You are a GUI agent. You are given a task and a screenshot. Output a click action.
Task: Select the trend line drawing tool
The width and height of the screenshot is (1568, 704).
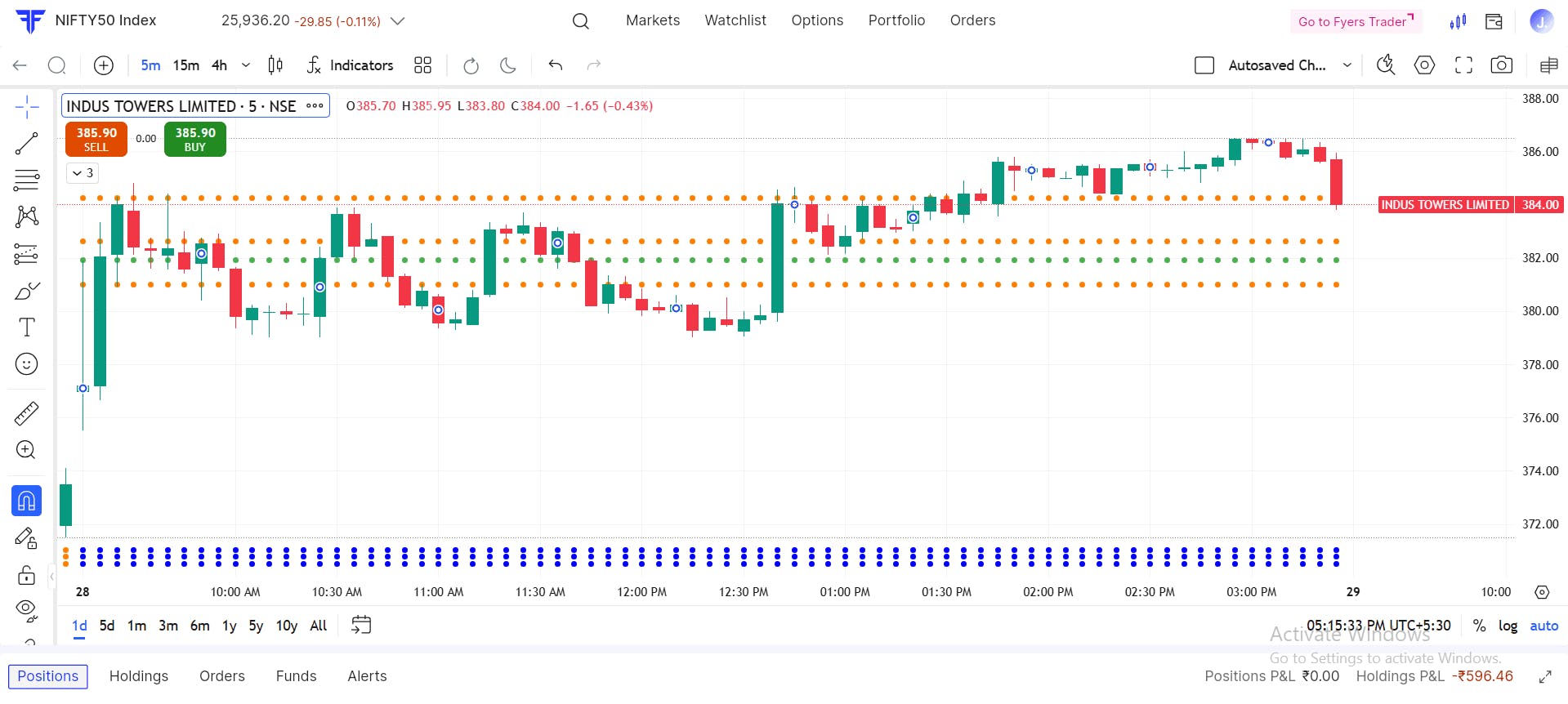pyautogui.click(x=27, y=144)
